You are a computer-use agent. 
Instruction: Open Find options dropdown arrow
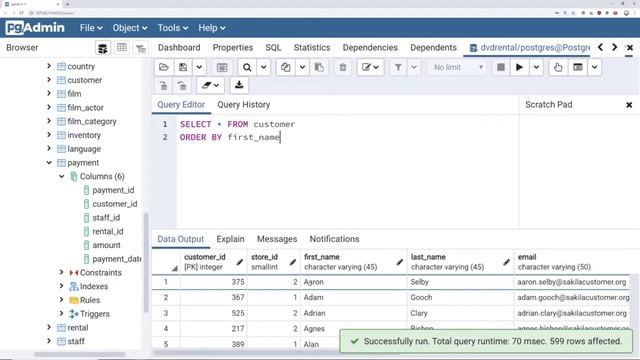pyautogui.click(x=264, y=67)
